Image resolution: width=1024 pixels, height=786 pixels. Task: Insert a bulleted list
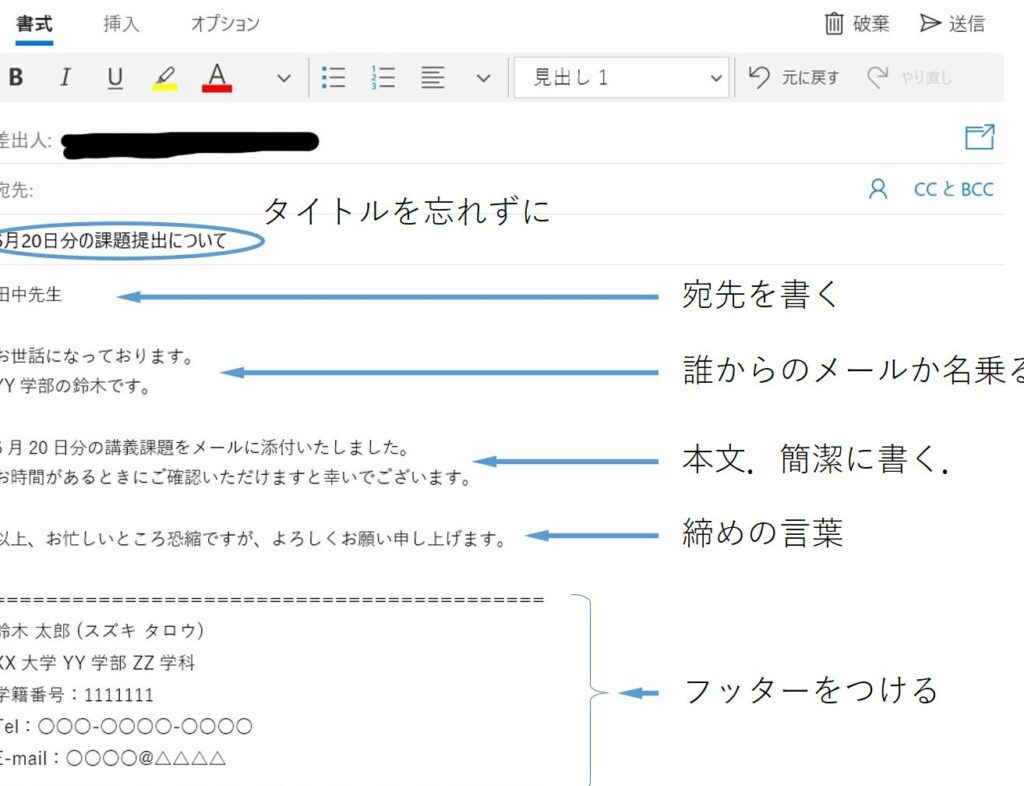tap(334, 78)
